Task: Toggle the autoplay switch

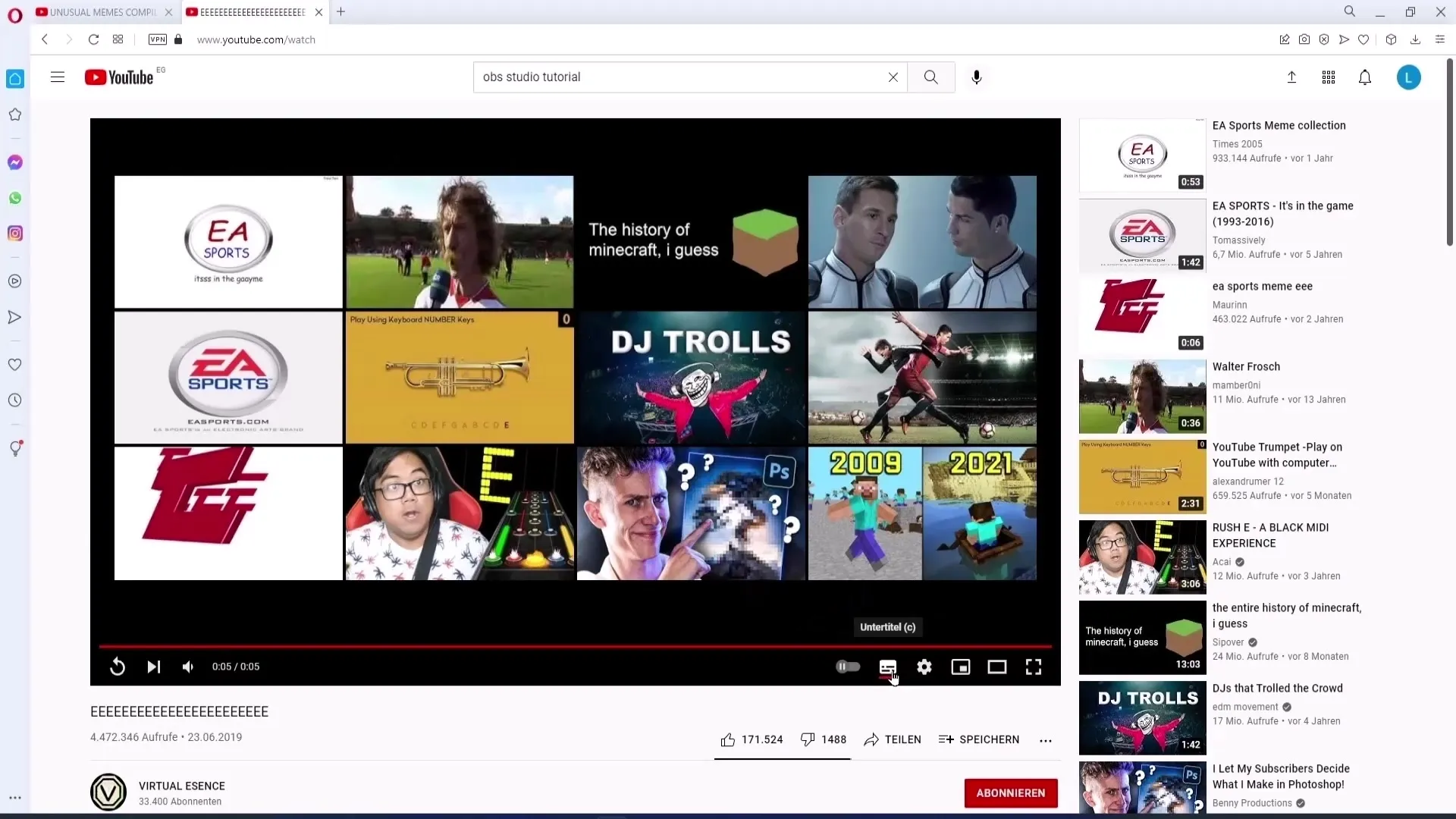Action: click(x=848, y=667)
